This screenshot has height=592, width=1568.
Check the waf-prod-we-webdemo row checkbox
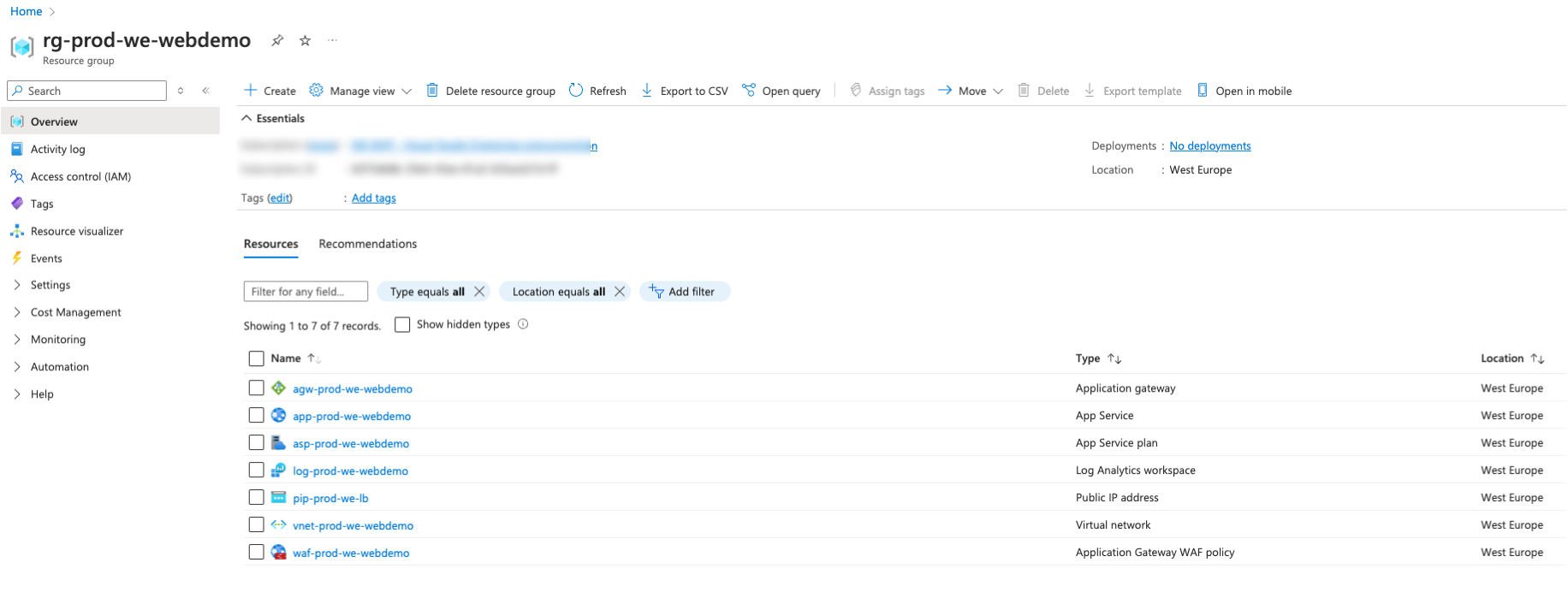tap(256, 553)
